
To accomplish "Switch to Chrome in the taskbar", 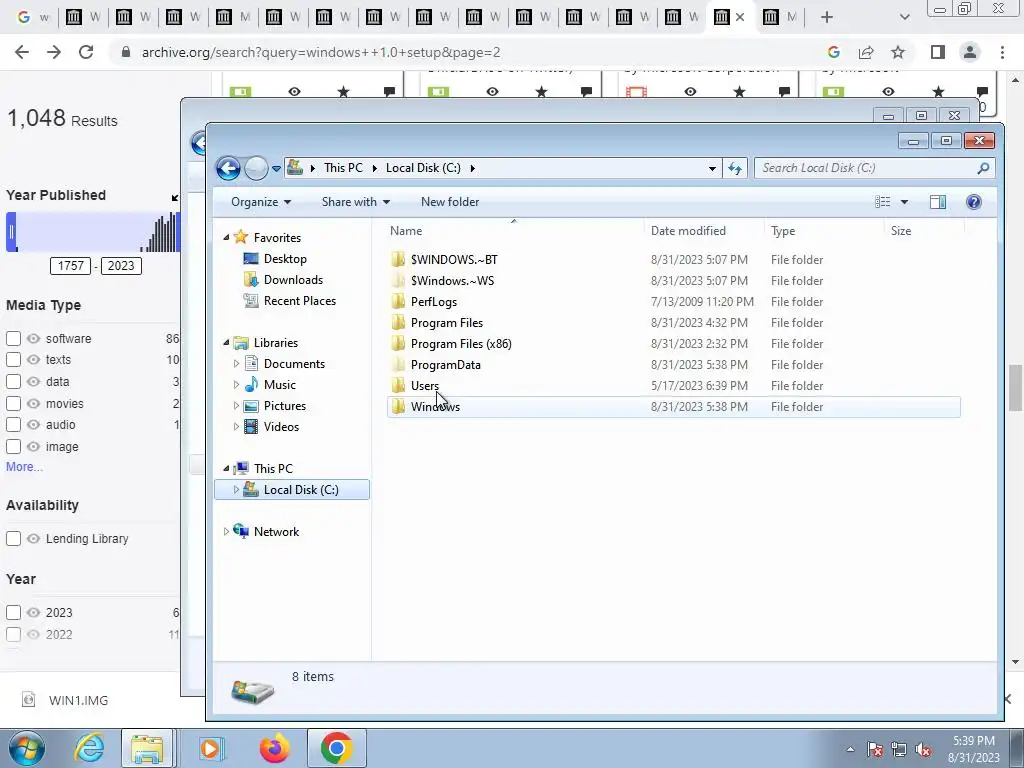I will click(x=336, y=748).
